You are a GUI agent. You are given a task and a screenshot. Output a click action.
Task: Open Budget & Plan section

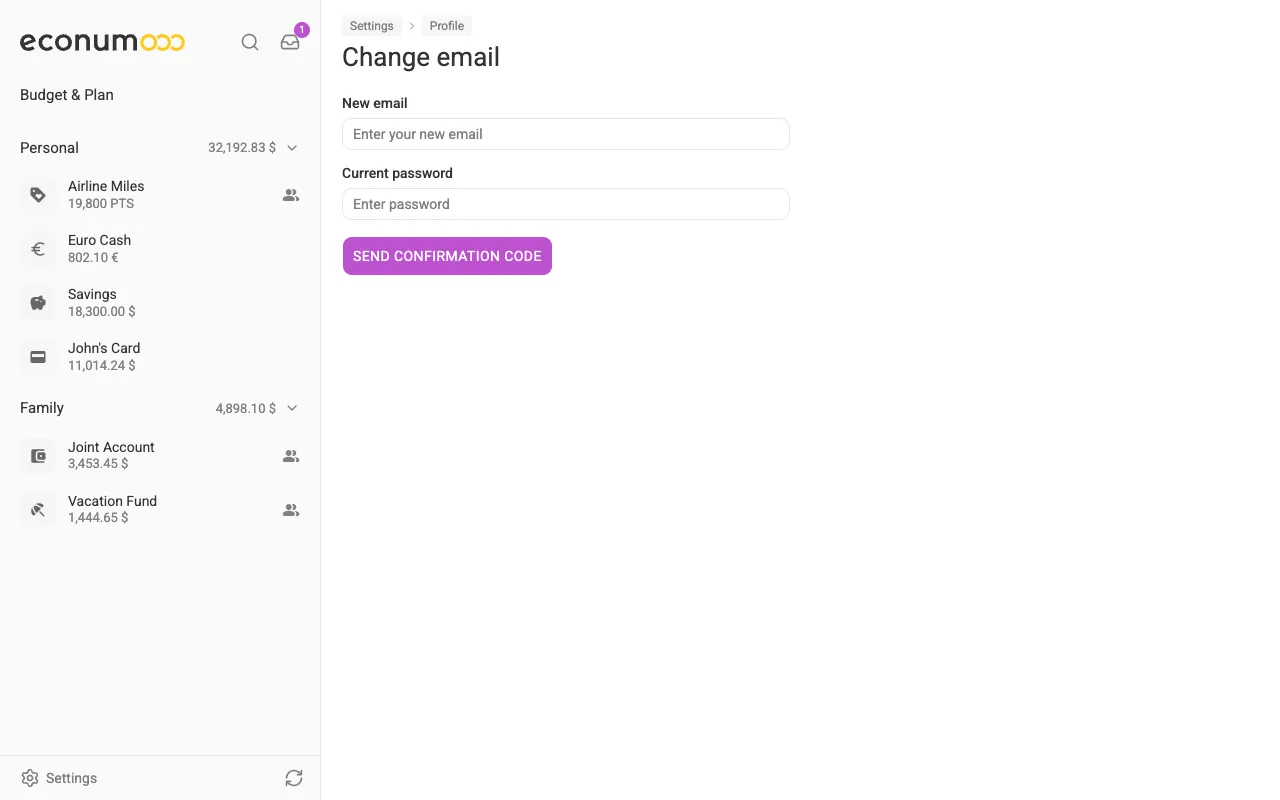tap(67, 95)
